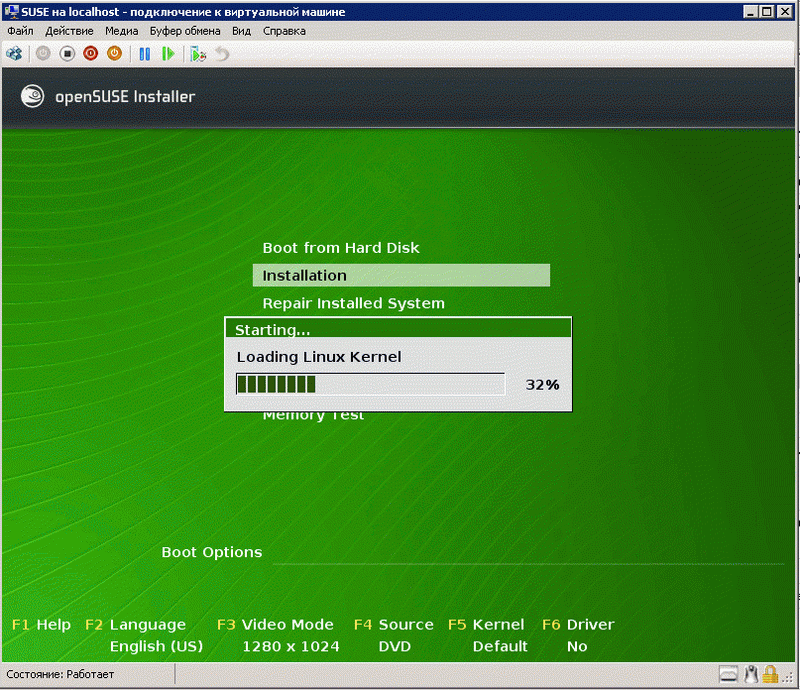
Task: Click the Boot Options label
Action: [212, 552]
